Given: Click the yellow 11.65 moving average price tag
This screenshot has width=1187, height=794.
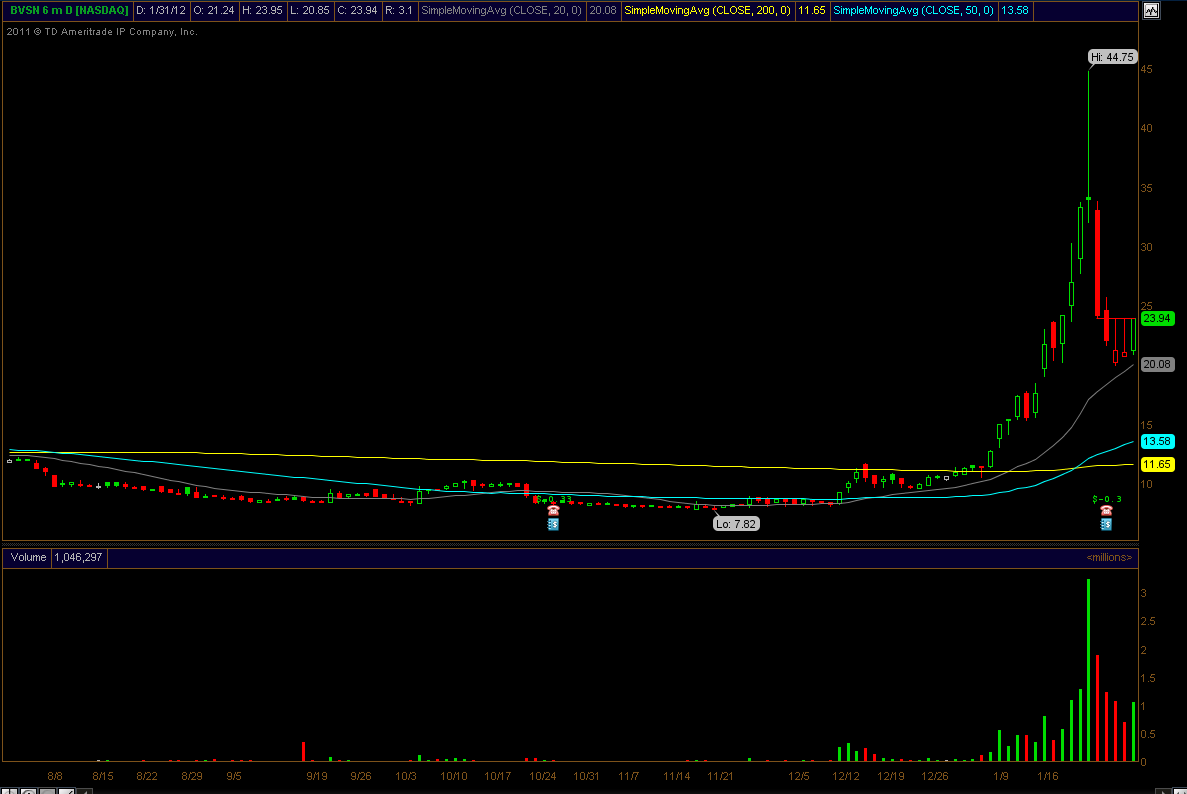Looking at the screenshot, I should (1157, 465).
